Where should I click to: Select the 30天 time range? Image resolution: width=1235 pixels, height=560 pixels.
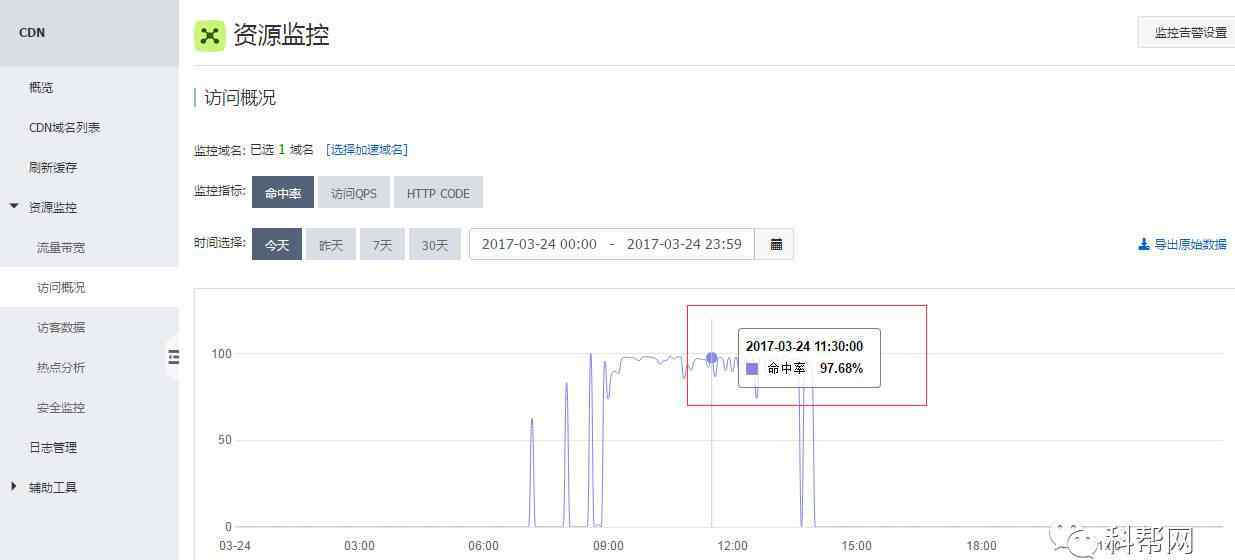[x=435, y=244]
